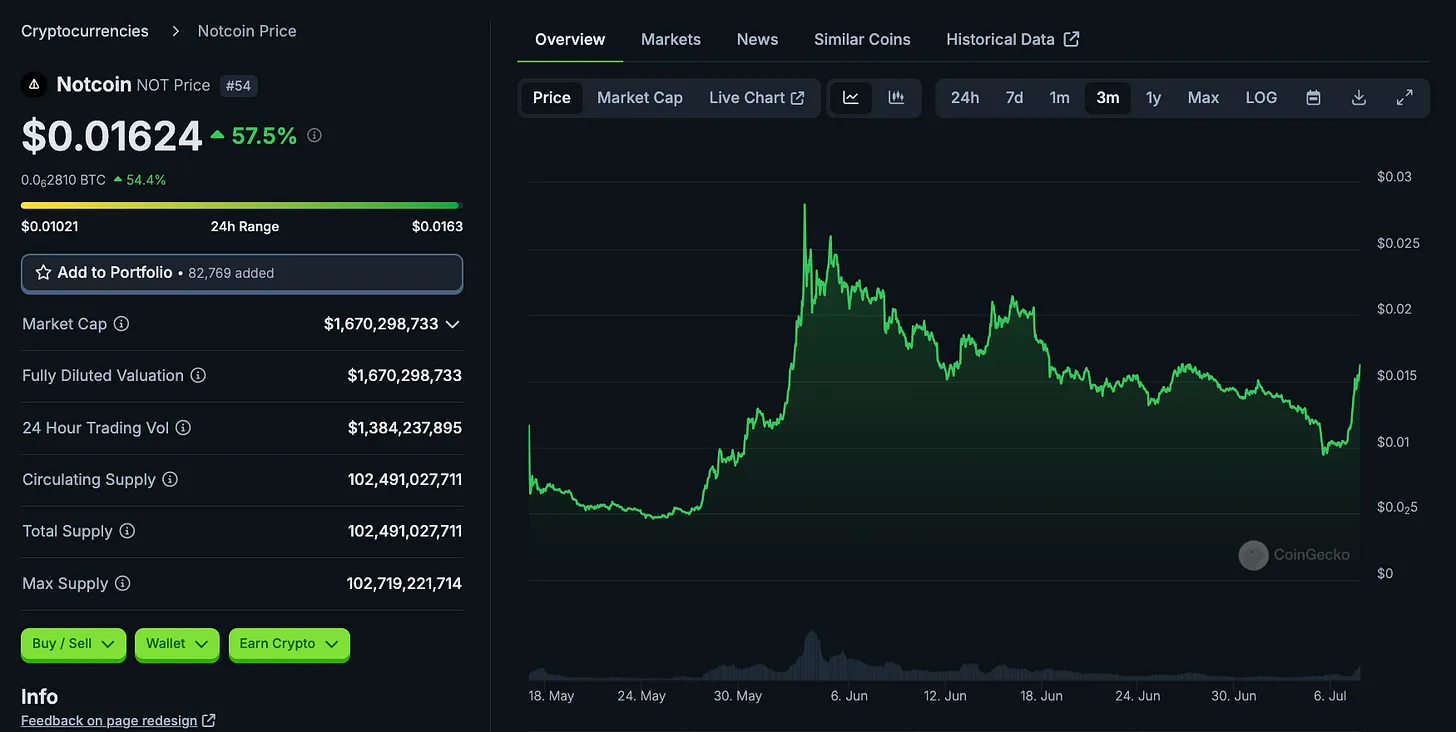
Task: Click the 82,769 added text
Action: (x=229, y=273)
